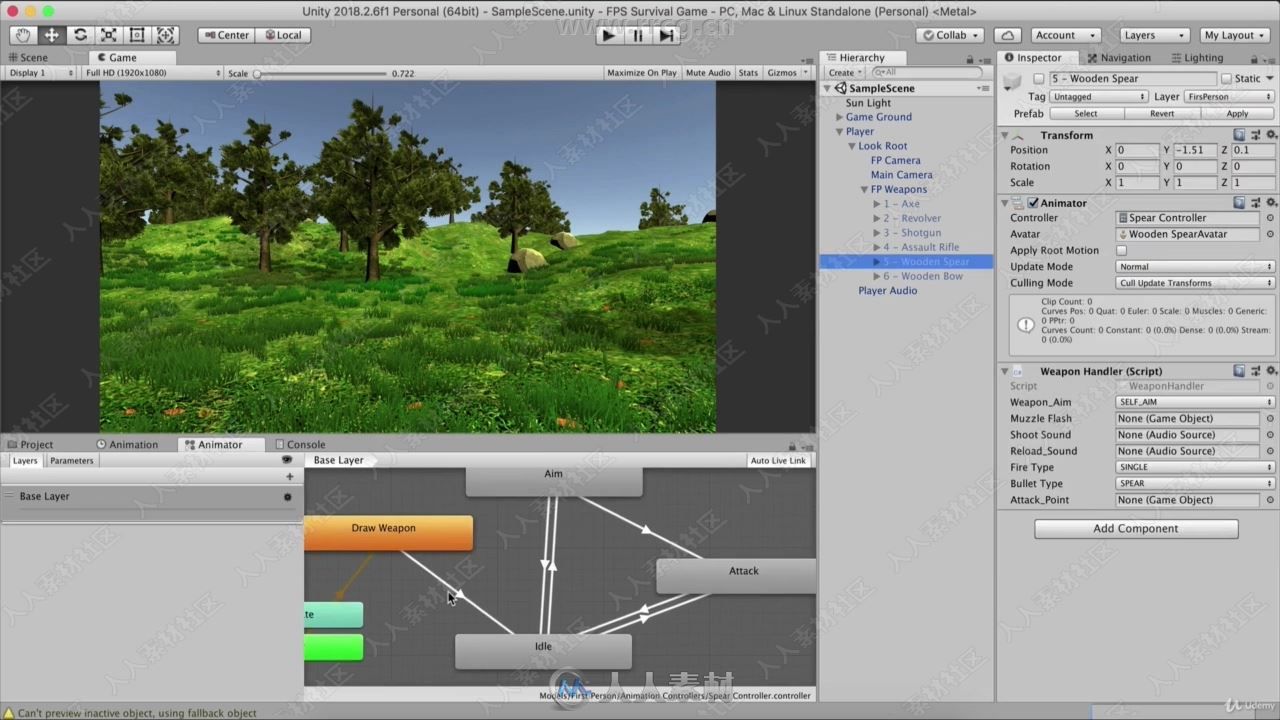The image size is (1280, 720).
Task: Toggle Apply Root Motion checkbox
Action: [x=1121, y=251]
